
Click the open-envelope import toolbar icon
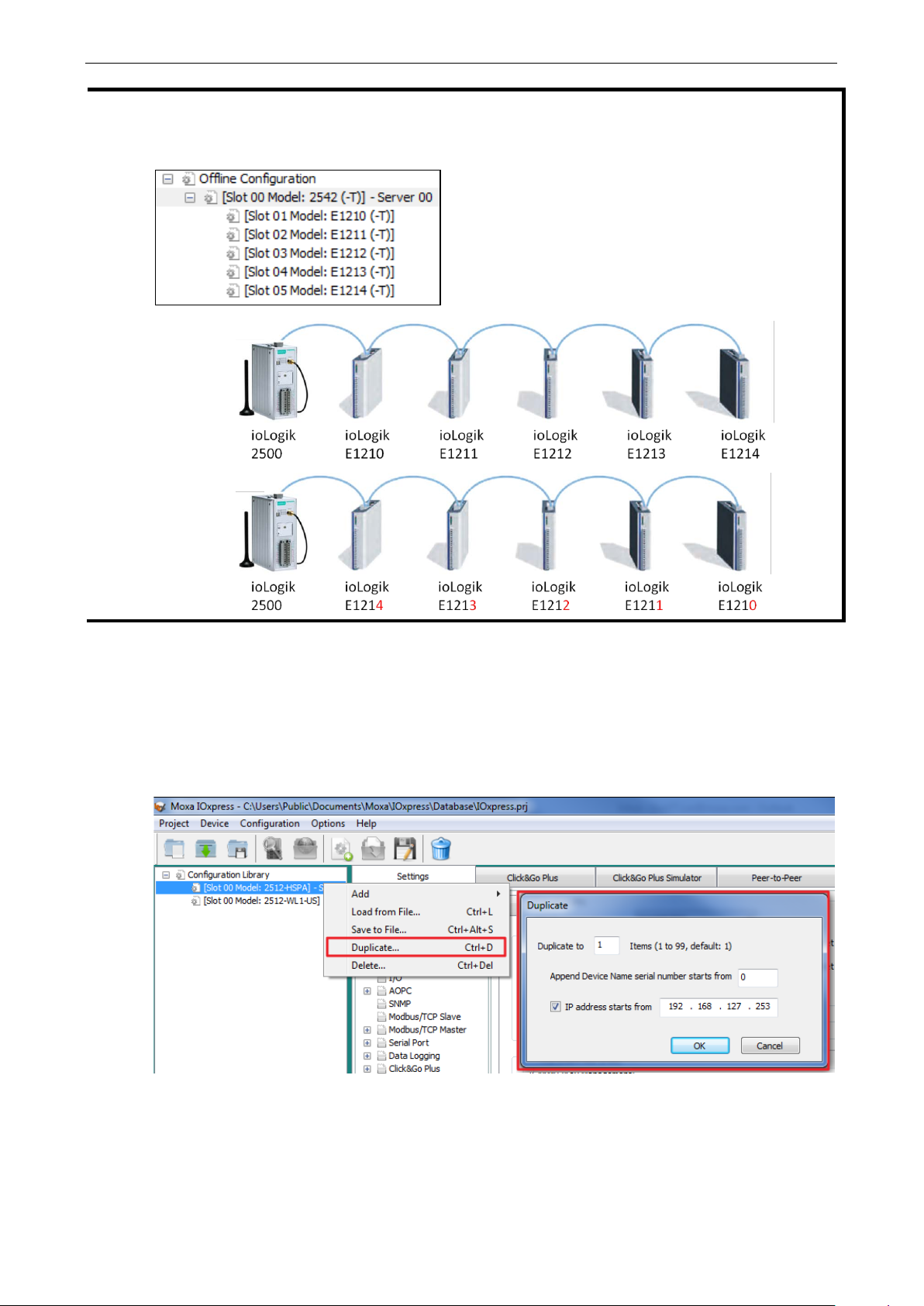pyautogui.click(x=374, y=849)
